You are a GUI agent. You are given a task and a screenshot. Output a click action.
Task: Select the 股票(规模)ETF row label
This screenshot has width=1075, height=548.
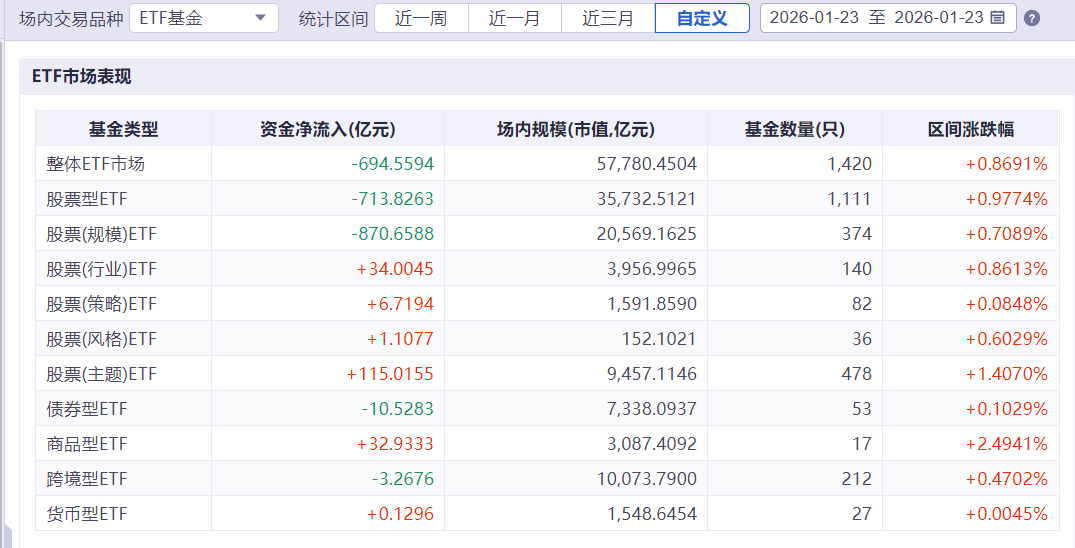(x=101, y=234)
